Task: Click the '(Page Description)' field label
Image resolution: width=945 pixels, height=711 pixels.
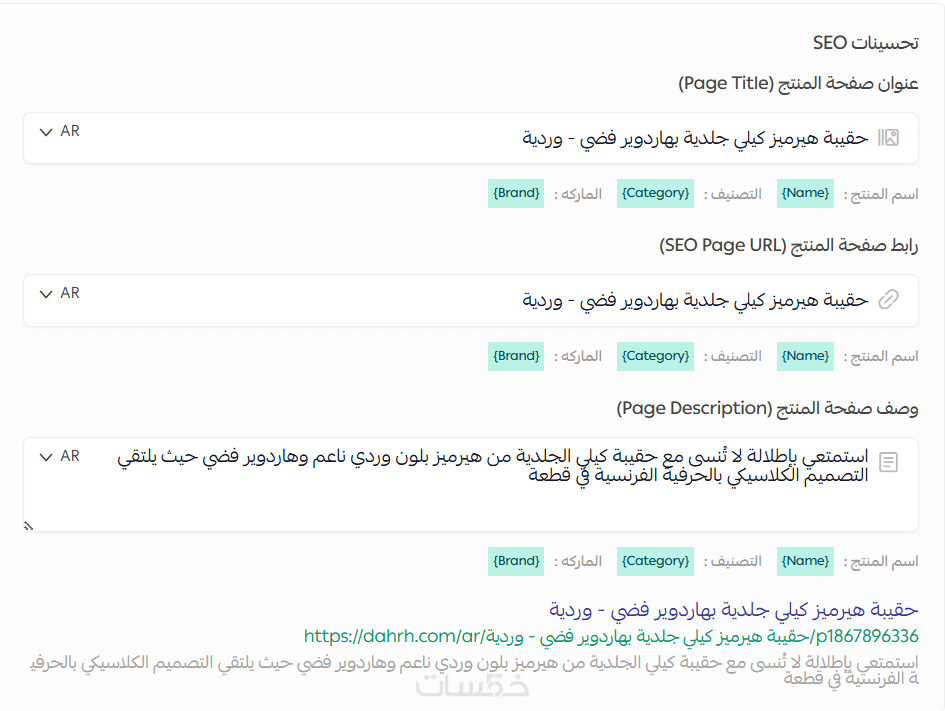Action: point(767,408)
